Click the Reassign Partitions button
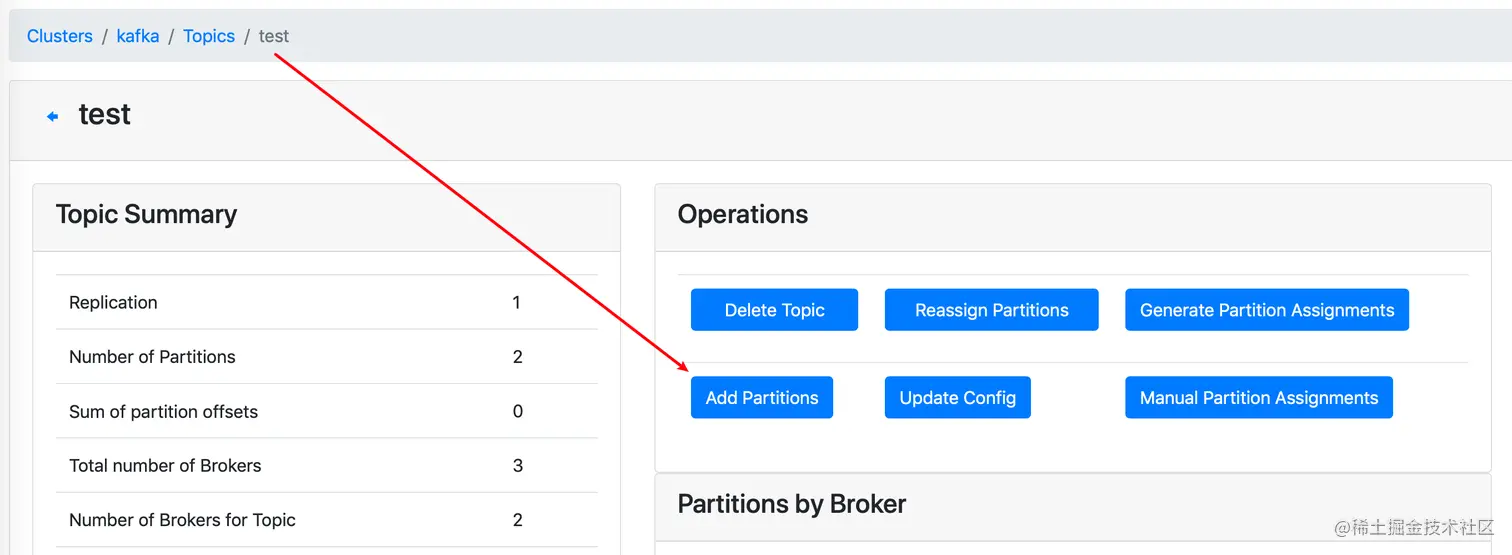The height and width of the screenshot is (555, 1512). coord(991,310)
